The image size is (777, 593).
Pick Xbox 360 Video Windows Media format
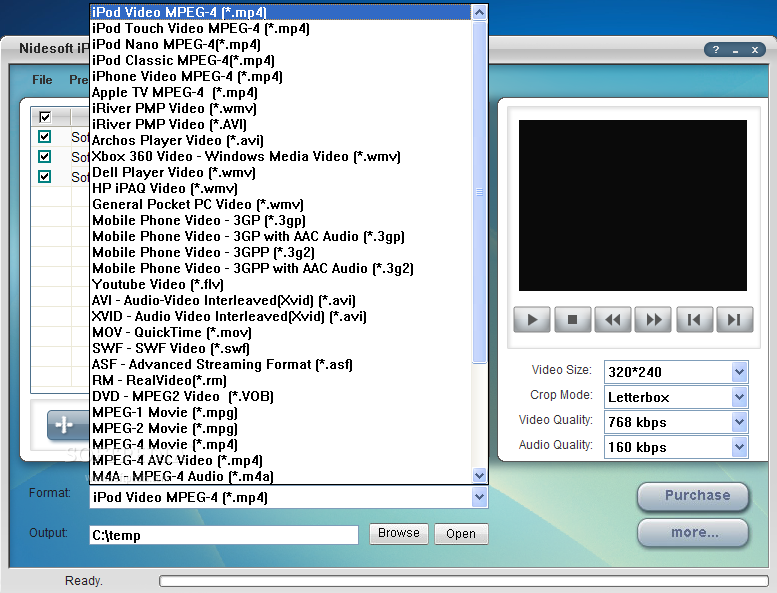[x=281, y=156]
